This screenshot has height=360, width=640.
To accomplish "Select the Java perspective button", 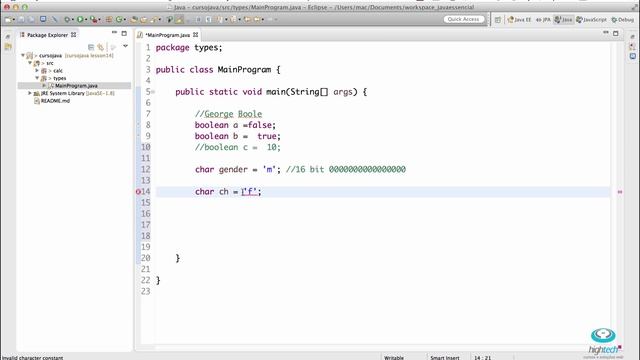I will [x=563, y=20].
